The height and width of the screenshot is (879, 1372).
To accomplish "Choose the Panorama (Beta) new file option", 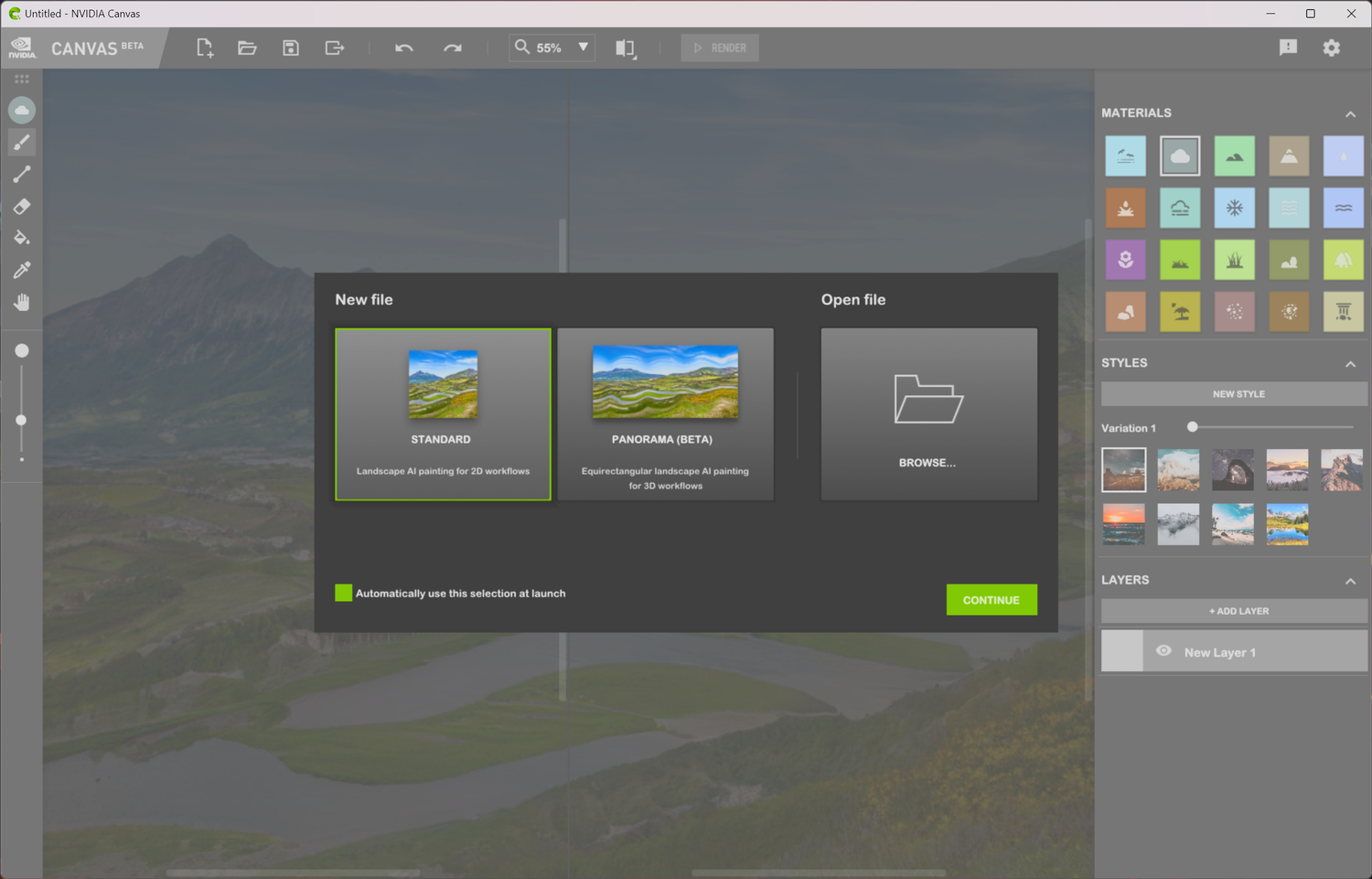I will (666, 414).
